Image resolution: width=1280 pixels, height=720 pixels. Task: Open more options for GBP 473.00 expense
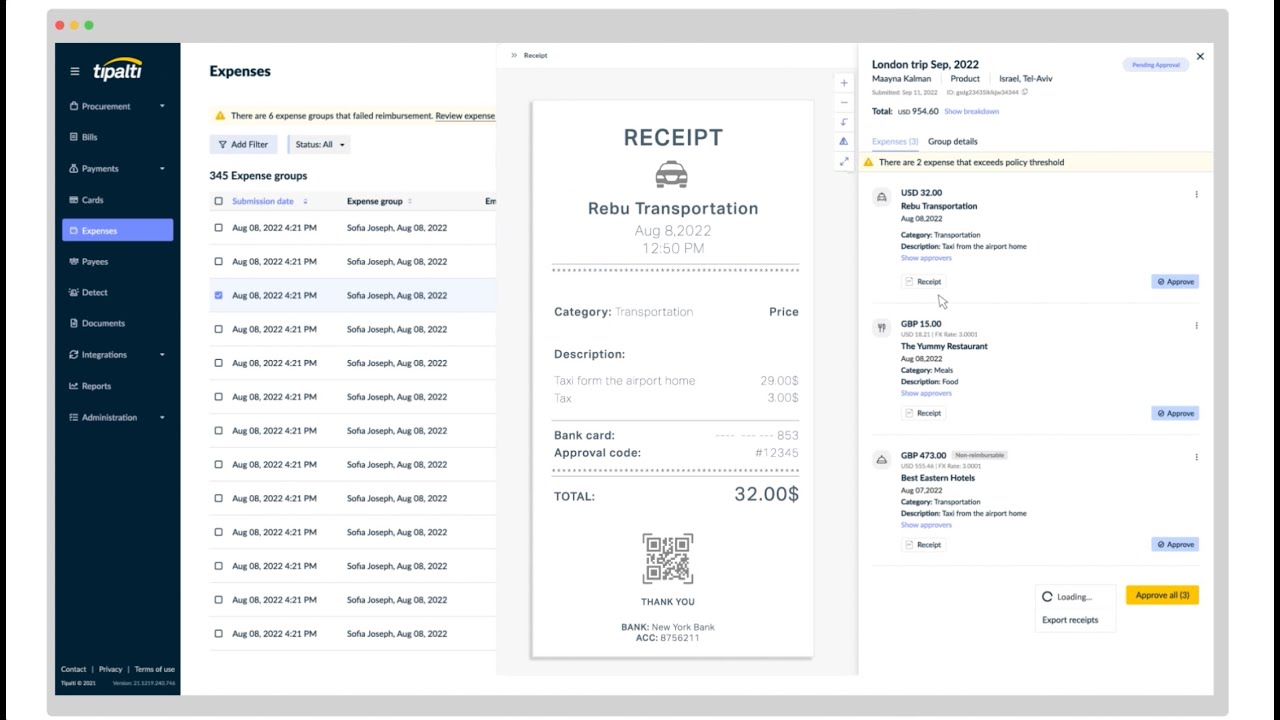(x=1196, y=457)
